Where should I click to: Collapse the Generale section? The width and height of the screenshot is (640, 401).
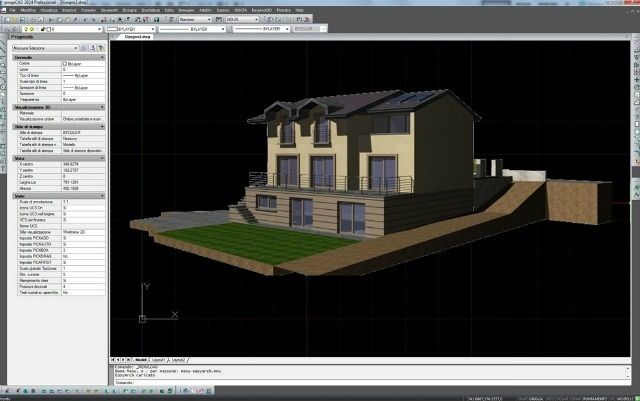[102, 58]
